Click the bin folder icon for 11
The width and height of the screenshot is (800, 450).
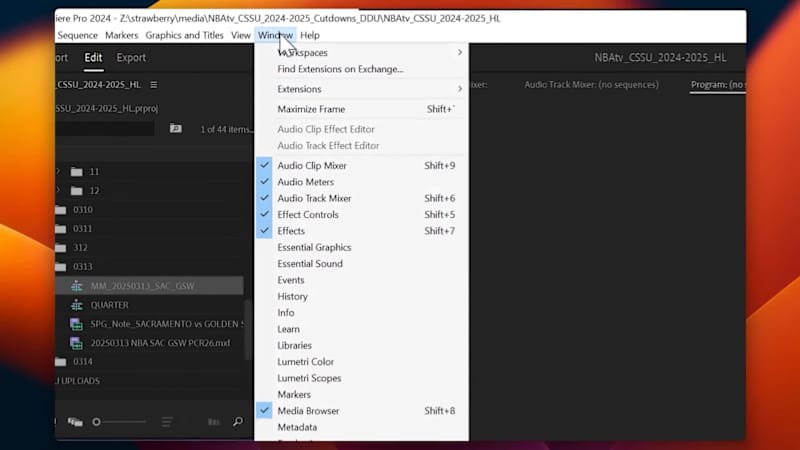[77, 172]
